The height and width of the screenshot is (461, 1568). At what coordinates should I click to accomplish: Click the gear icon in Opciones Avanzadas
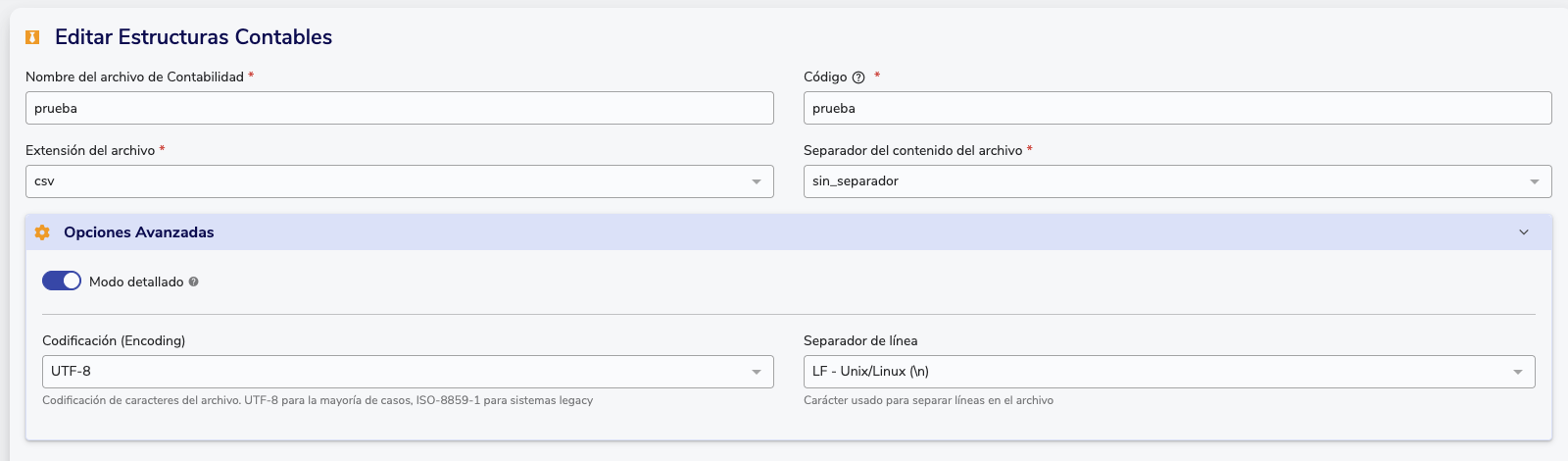(42, 232)
